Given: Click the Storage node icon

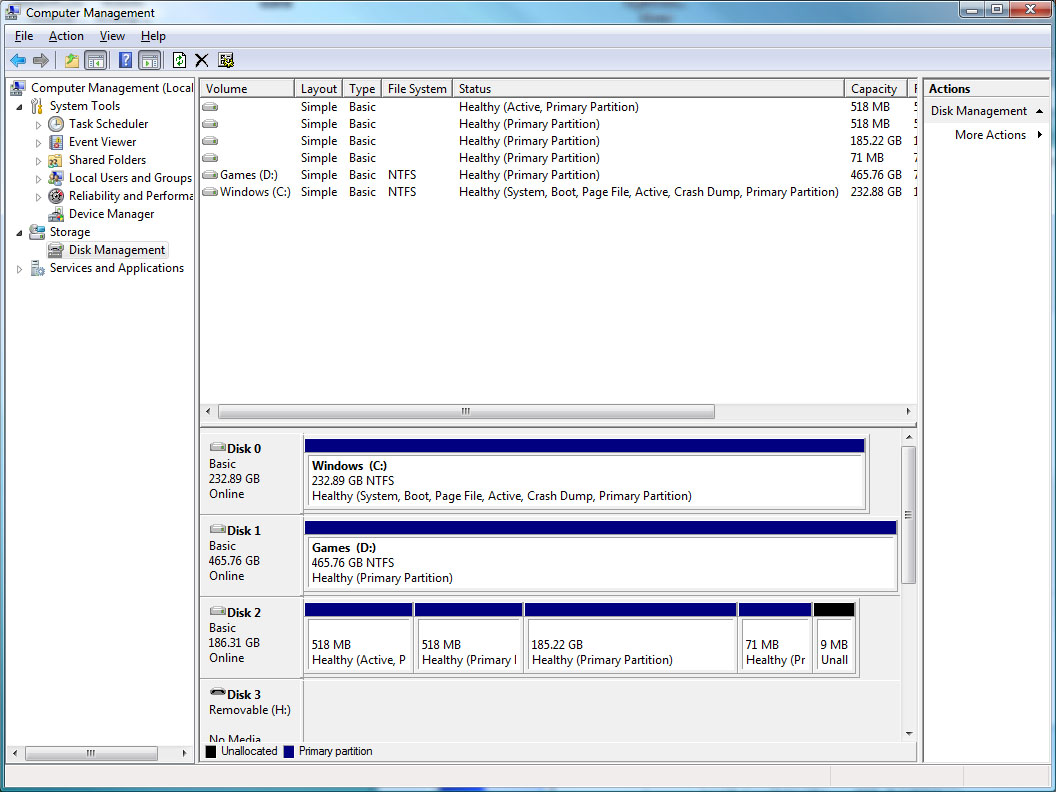Looking at the screenshot, I should coord(37,232).
